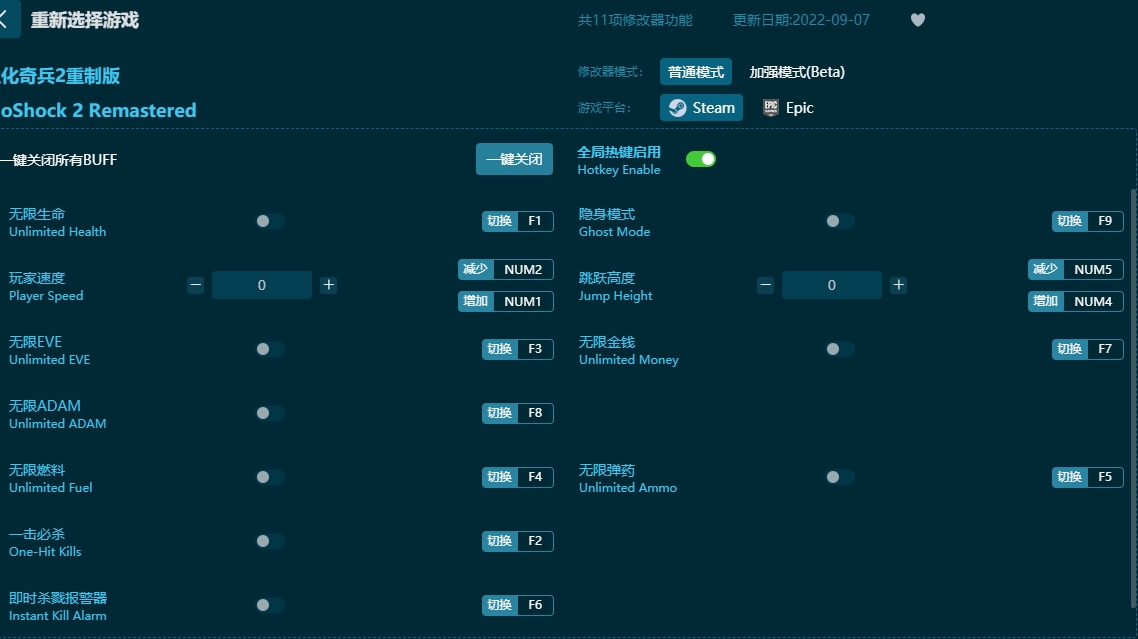Click F7 hotkey button for Unlimited Money
Image resolution: width=1138 pixels, height=639 pixels.
pyautogui.click(x=1087, y=349)
